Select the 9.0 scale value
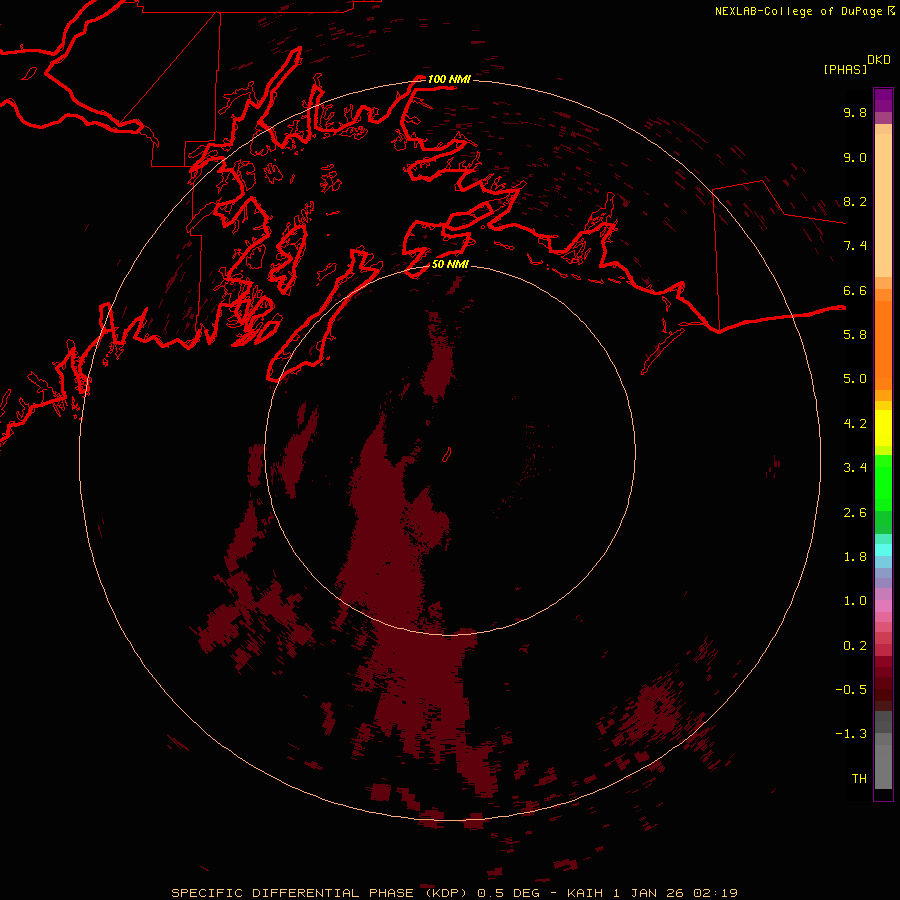Screen dimensions: 900x900 pos(855,157)
